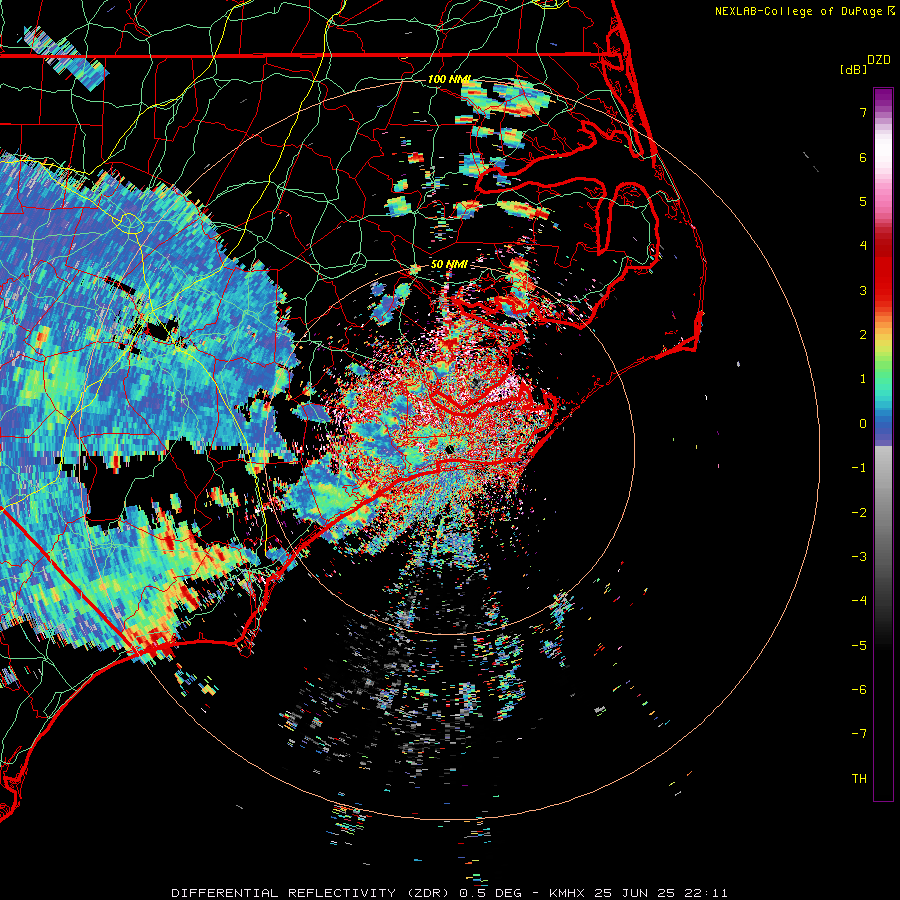The width and height of the screenshot is (900, 900).
Task: Click the -7 value on color scale
Action: click(859, 734)
